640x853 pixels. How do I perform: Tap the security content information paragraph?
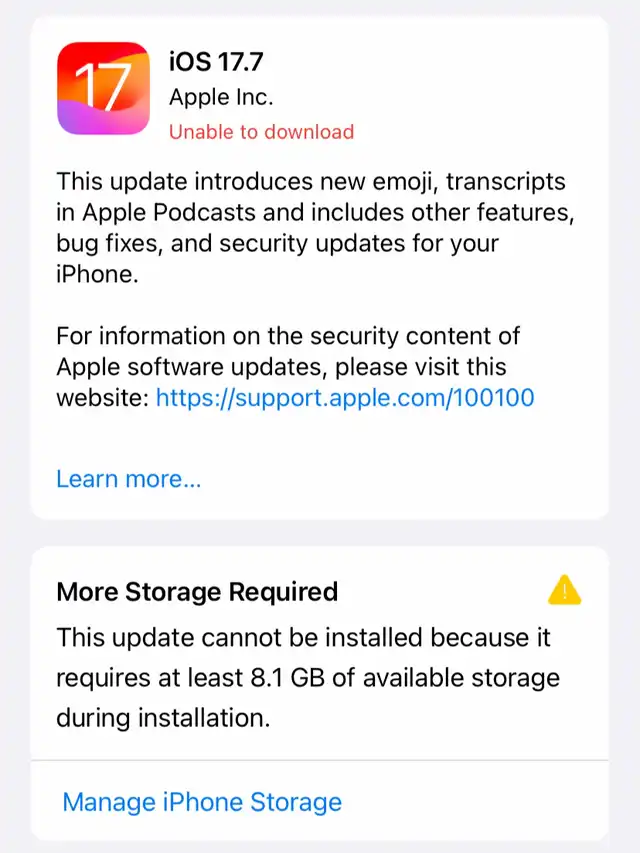296,367
